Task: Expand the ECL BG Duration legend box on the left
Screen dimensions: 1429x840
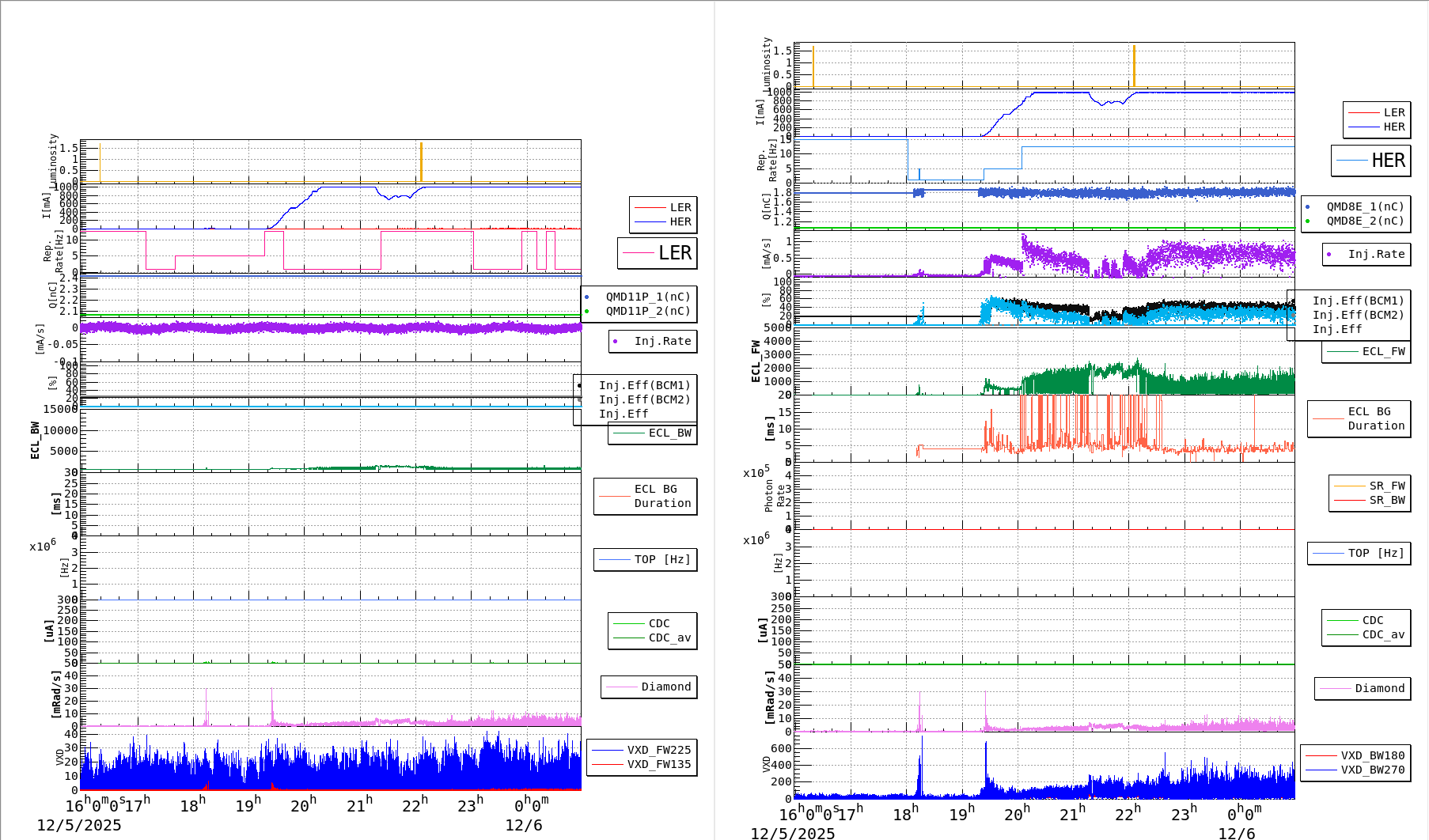Action: [x=645, y=496]
